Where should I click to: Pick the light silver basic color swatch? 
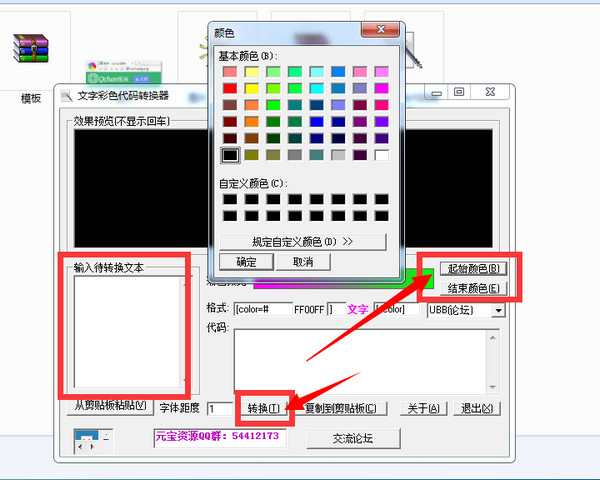pyautogui.click(x=338, y=155)
